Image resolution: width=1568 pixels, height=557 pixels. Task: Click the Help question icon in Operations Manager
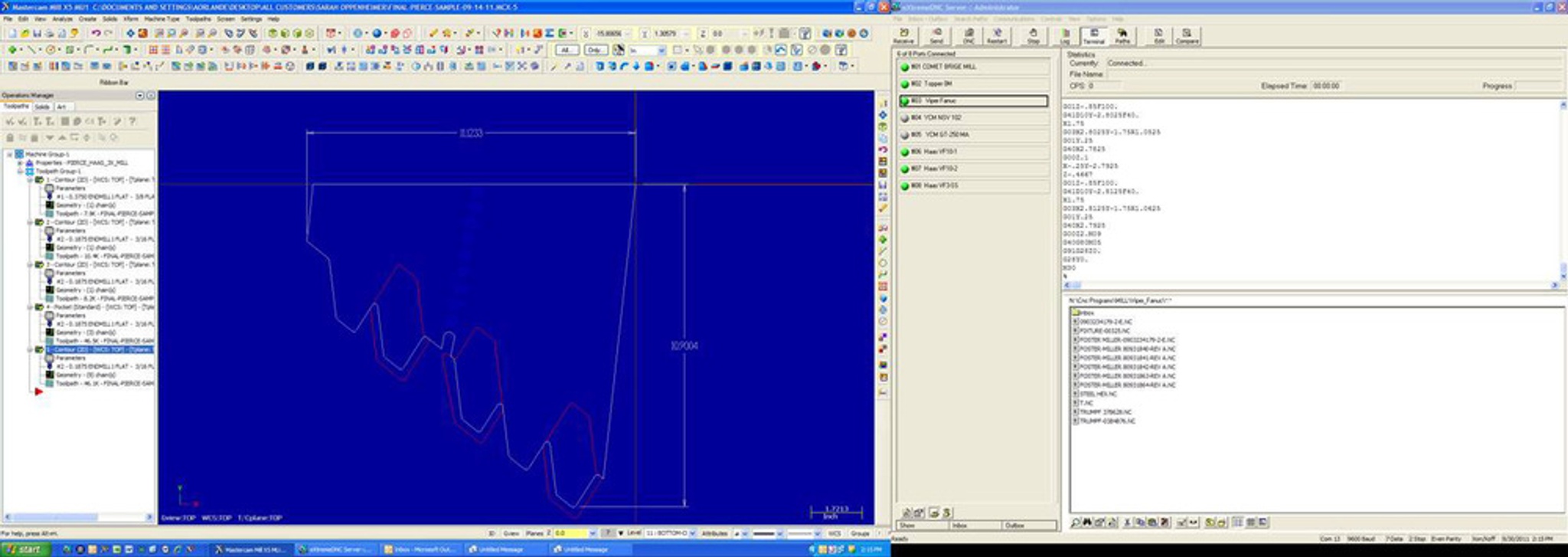click(x=132, y=121)
